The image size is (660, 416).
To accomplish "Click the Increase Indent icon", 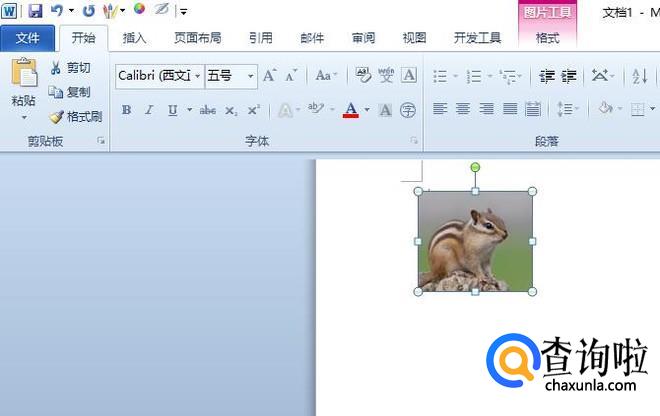I will [569, 76].
